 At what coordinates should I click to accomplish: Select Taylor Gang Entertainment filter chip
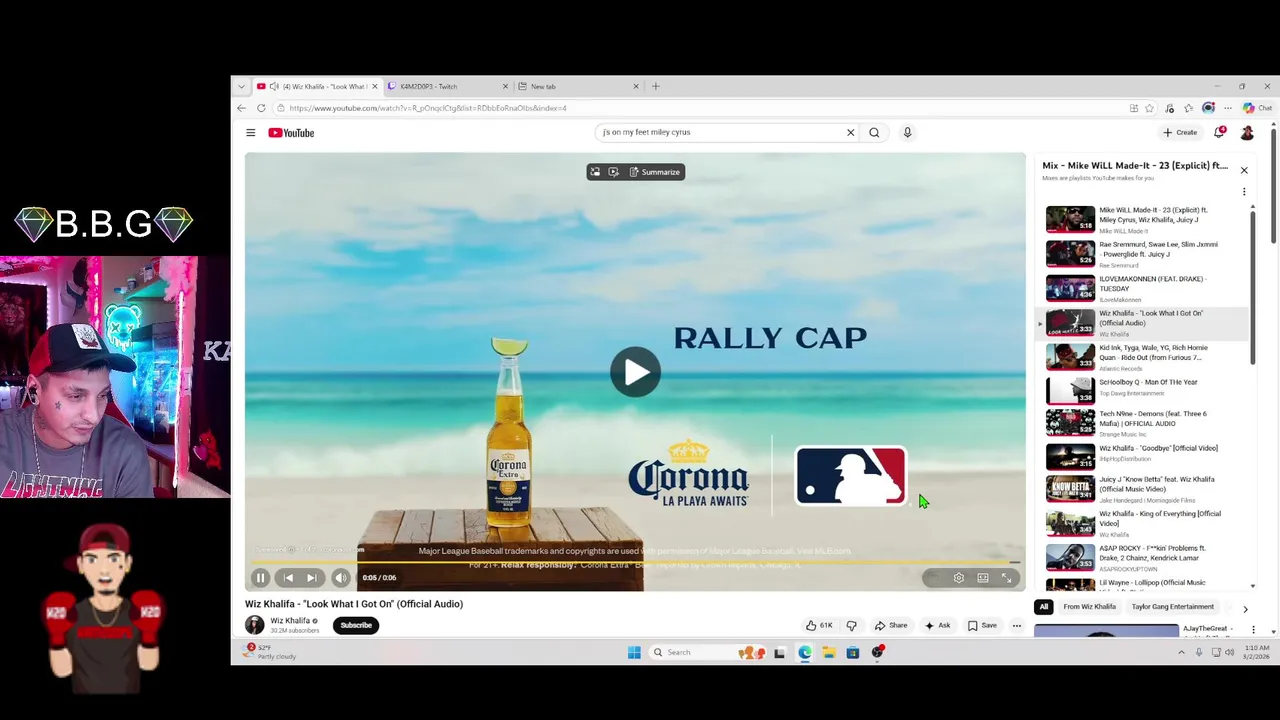[1173, 607]
